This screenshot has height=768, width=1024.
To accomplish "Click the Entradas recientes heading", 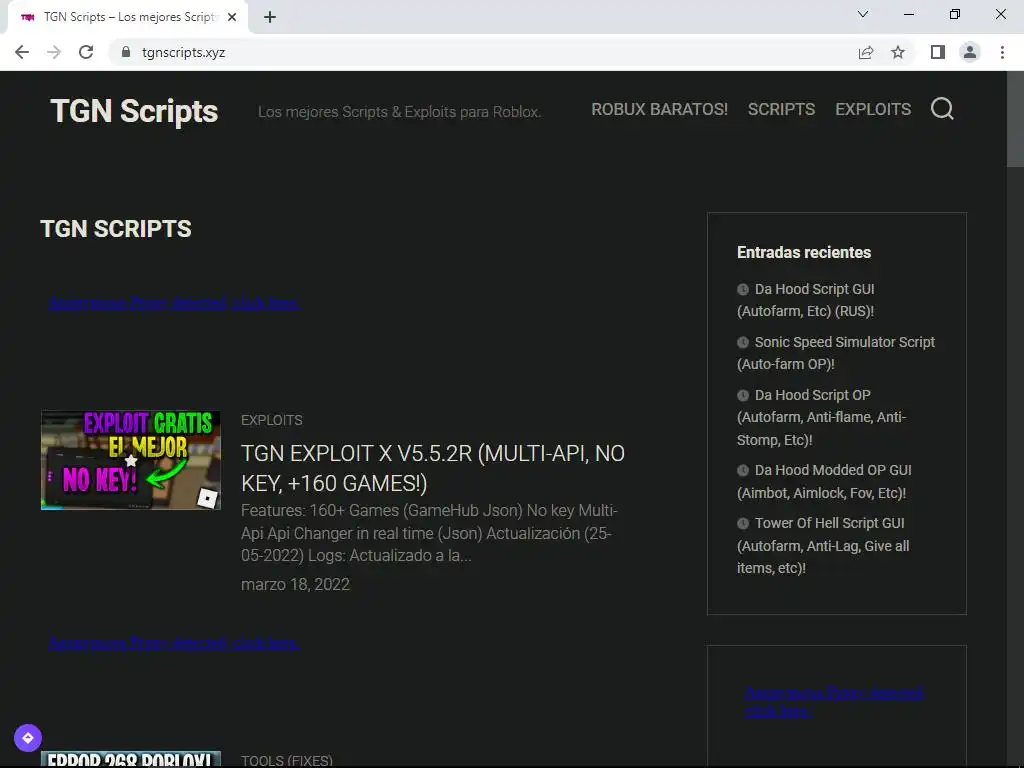I will pyautogui.click(x=804, y=252).
